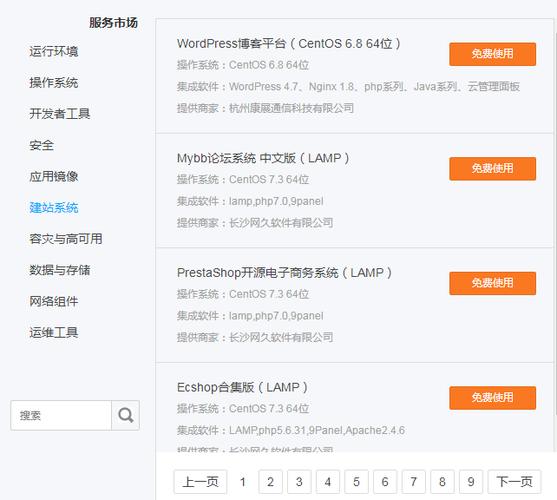Jump to page 3

click(x=299, y=482)
